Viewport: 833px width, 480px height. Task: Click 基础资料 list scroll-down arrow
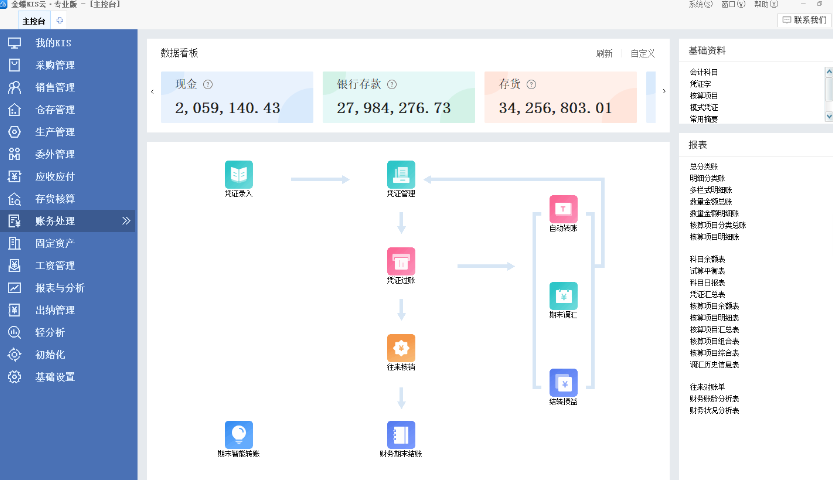[829, 116]
